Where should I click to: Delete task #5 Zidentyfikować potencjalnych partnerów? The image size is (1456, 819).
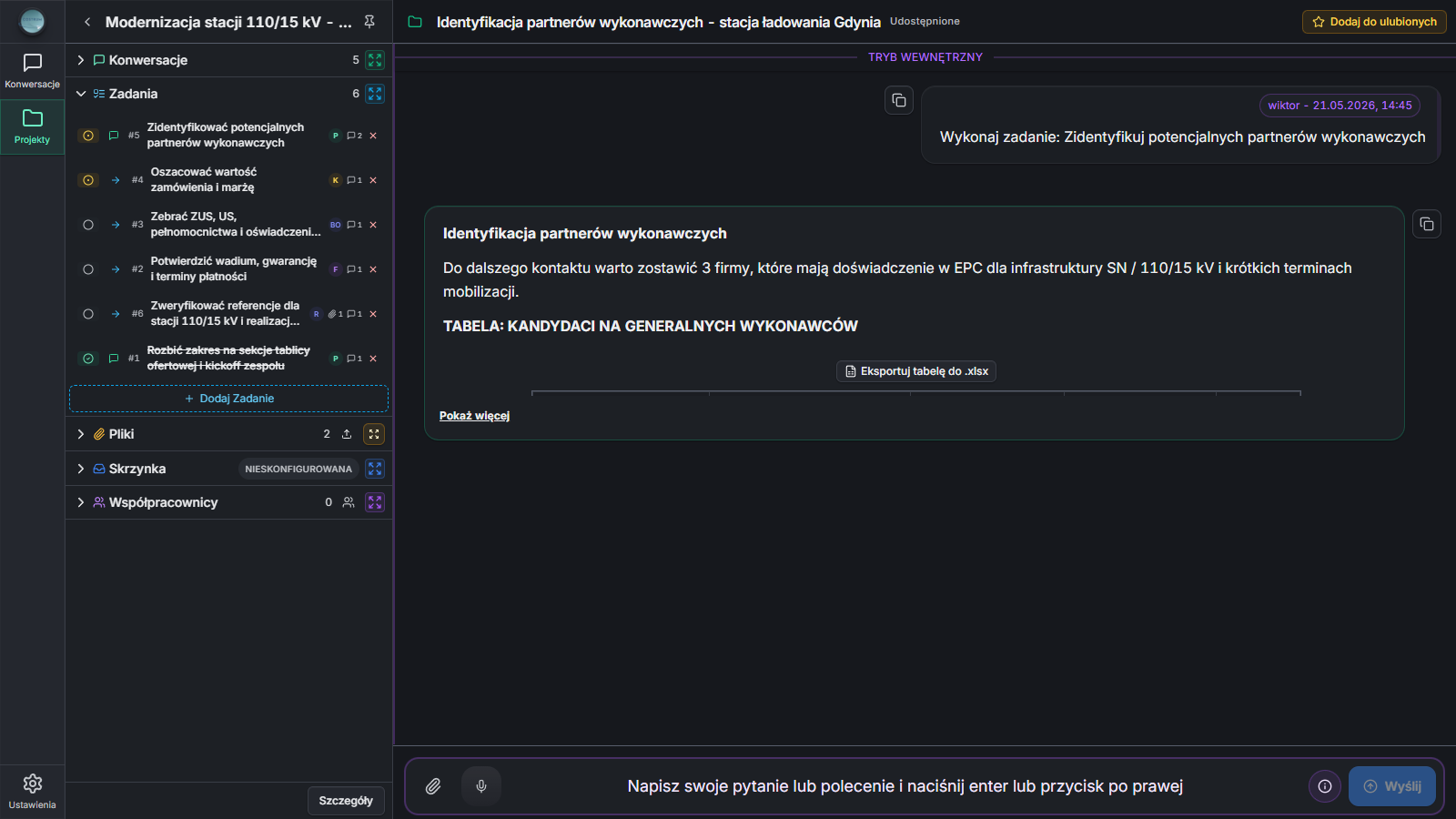(373, 136)
